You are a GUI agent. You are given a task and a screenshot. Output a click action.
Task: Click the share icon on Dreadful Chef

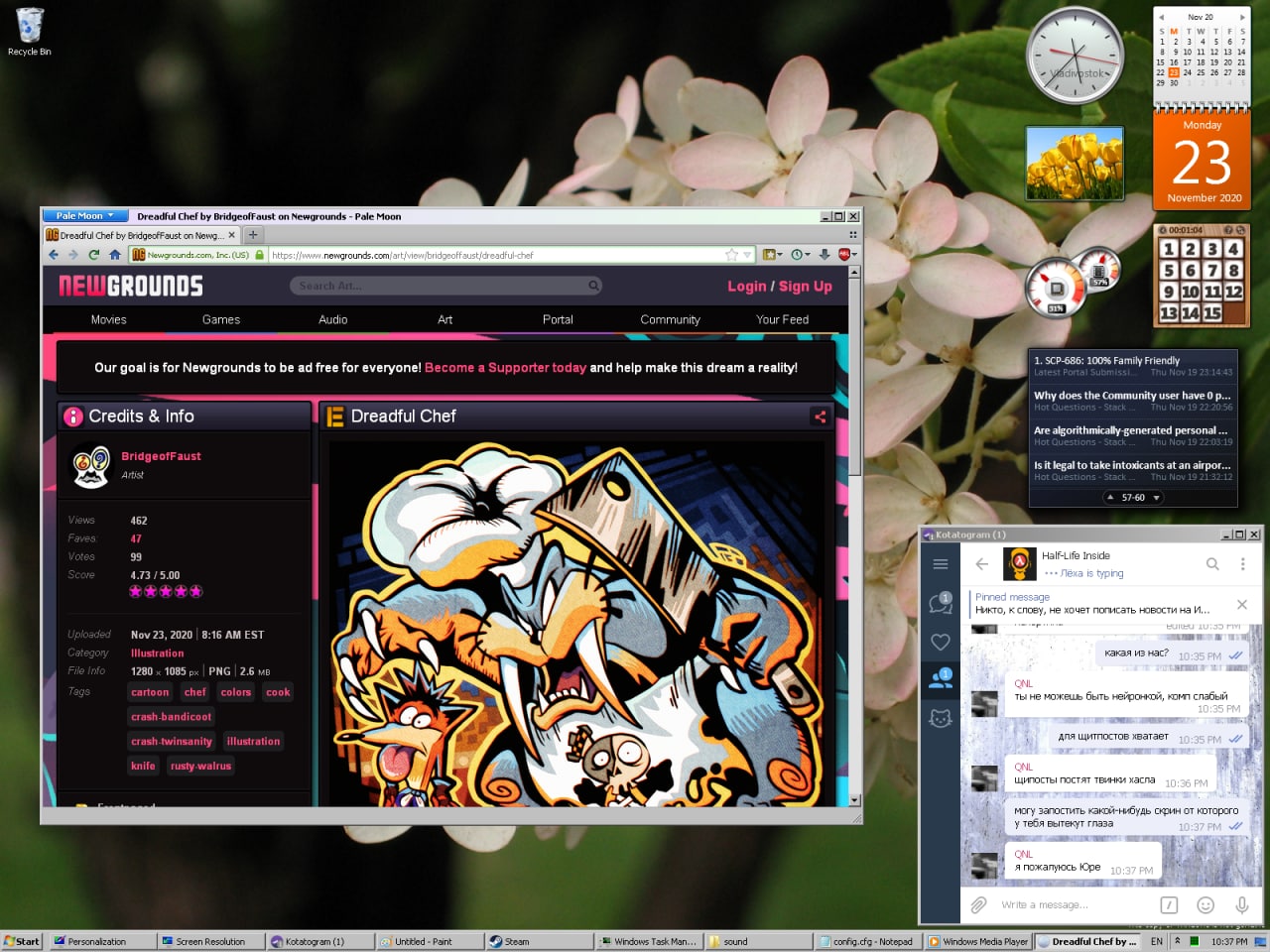820,416
